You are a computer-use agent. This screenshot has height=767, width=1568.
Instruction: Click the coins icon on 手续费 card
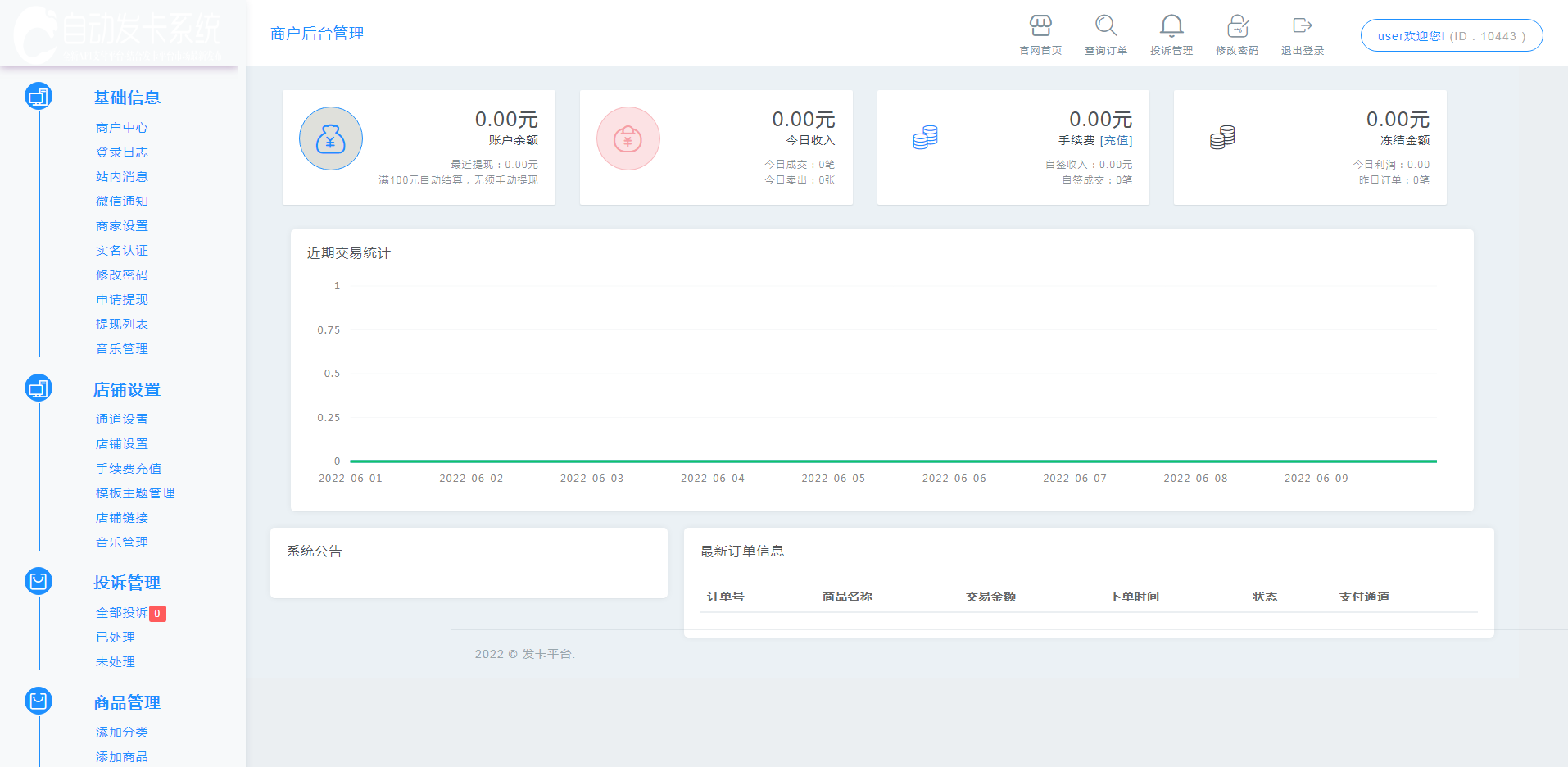[924, 138]
